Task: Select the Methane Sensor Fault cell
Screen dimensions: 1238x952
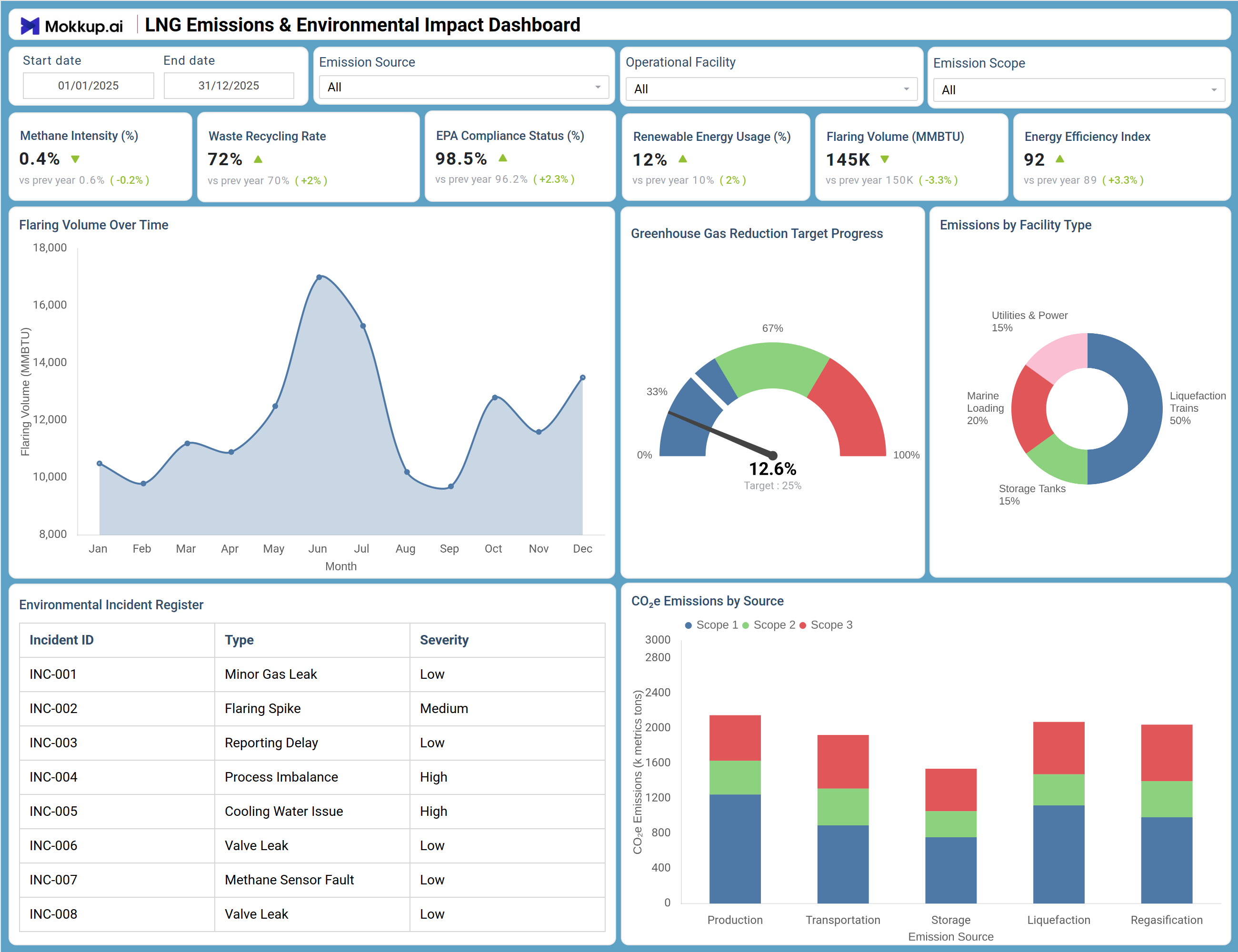Action: pos(312,880)
